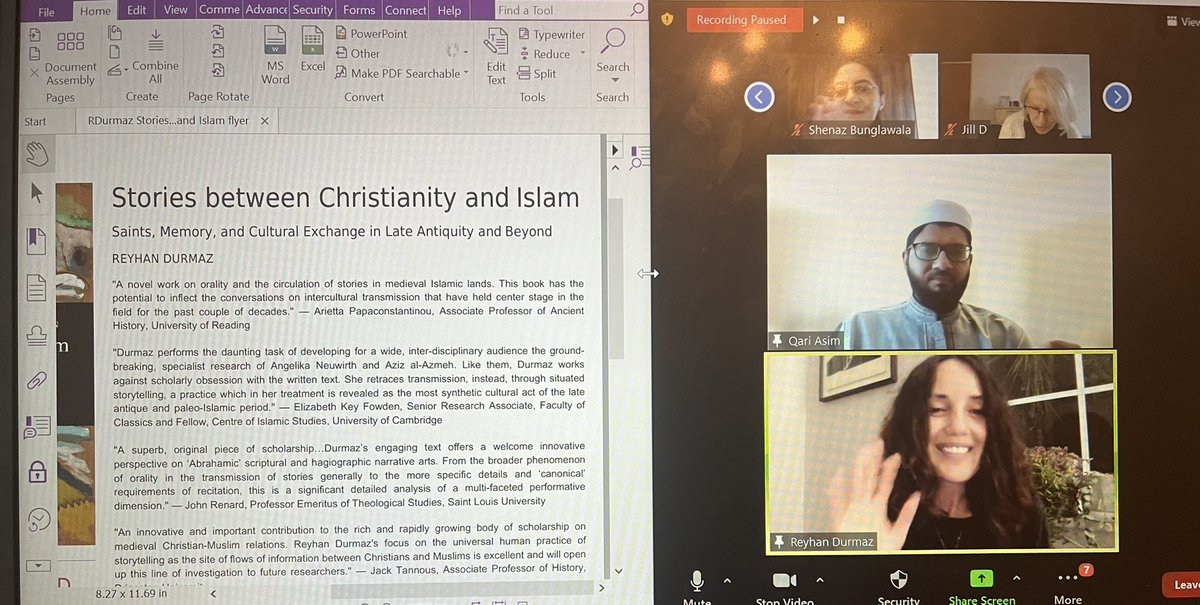
Task: Expand the right panel arrow beside document
Action: pos(616,151)
